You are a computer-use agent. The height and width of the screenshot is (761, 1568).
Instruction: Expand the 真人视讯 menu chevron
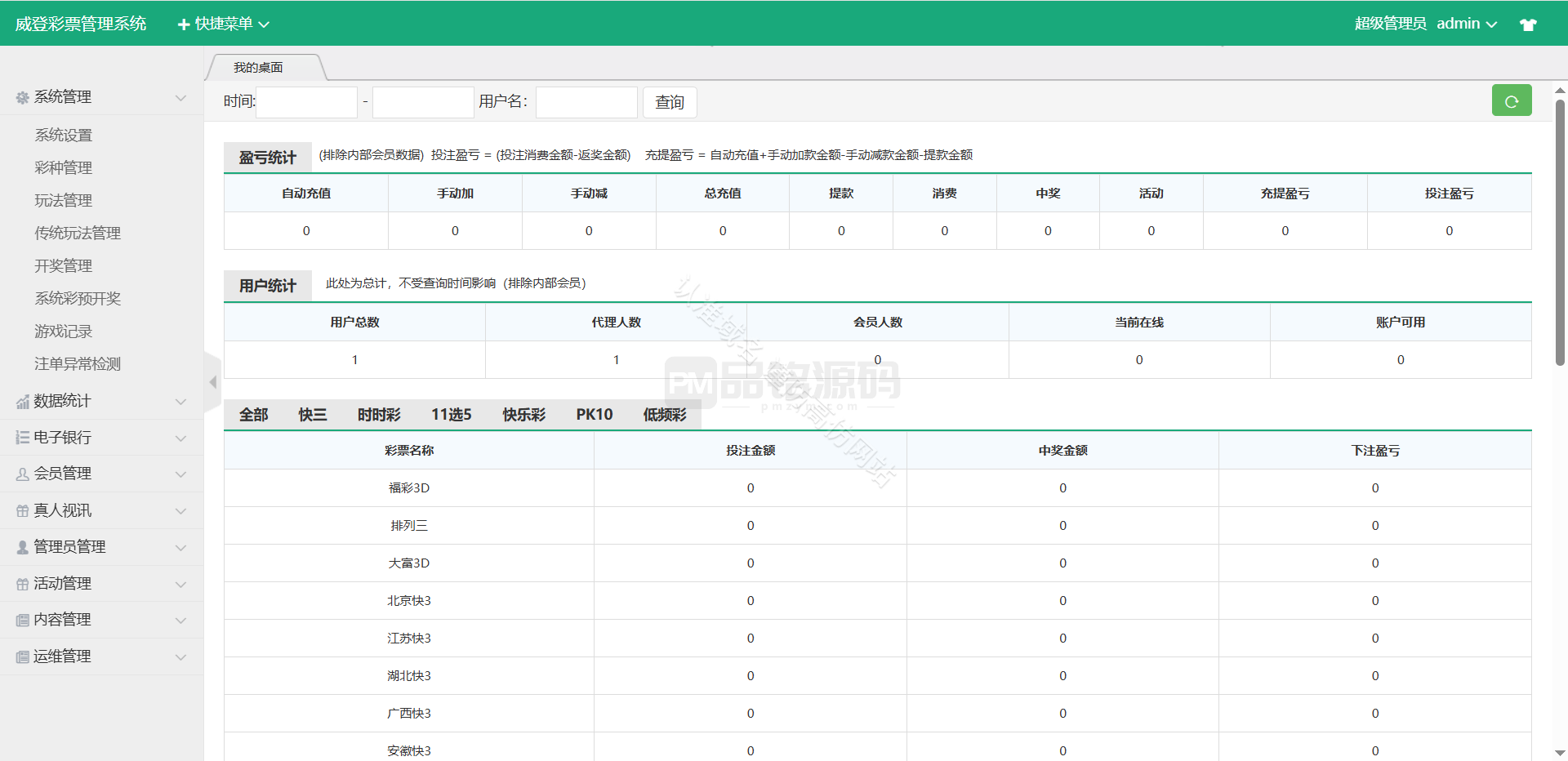pyautogui.click(x=180, y=511)
